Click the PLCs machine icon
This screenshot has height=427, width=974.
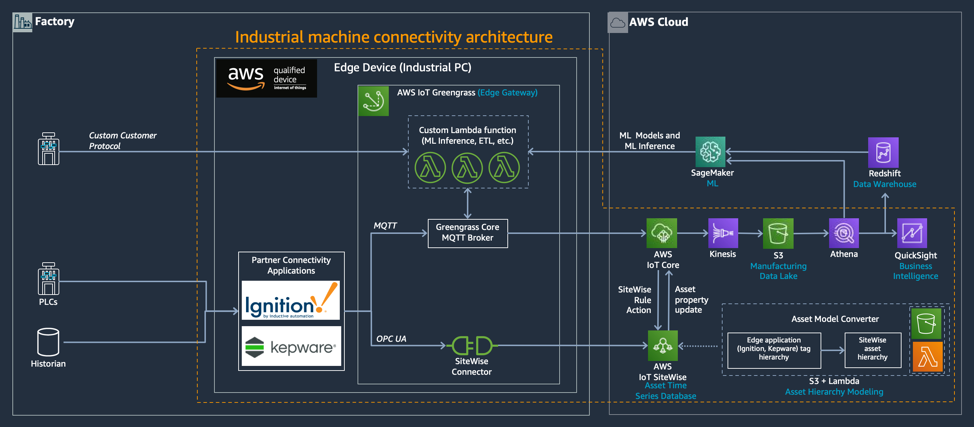tap(47, 279)
